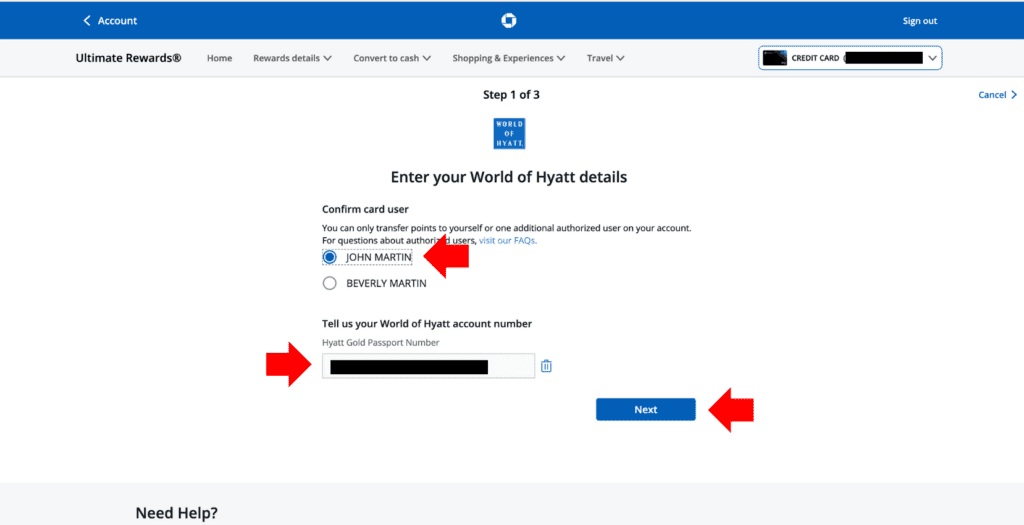
Task: Expand the Convert to cash menu
Action: pyautogui.click(x=392, y=58)
